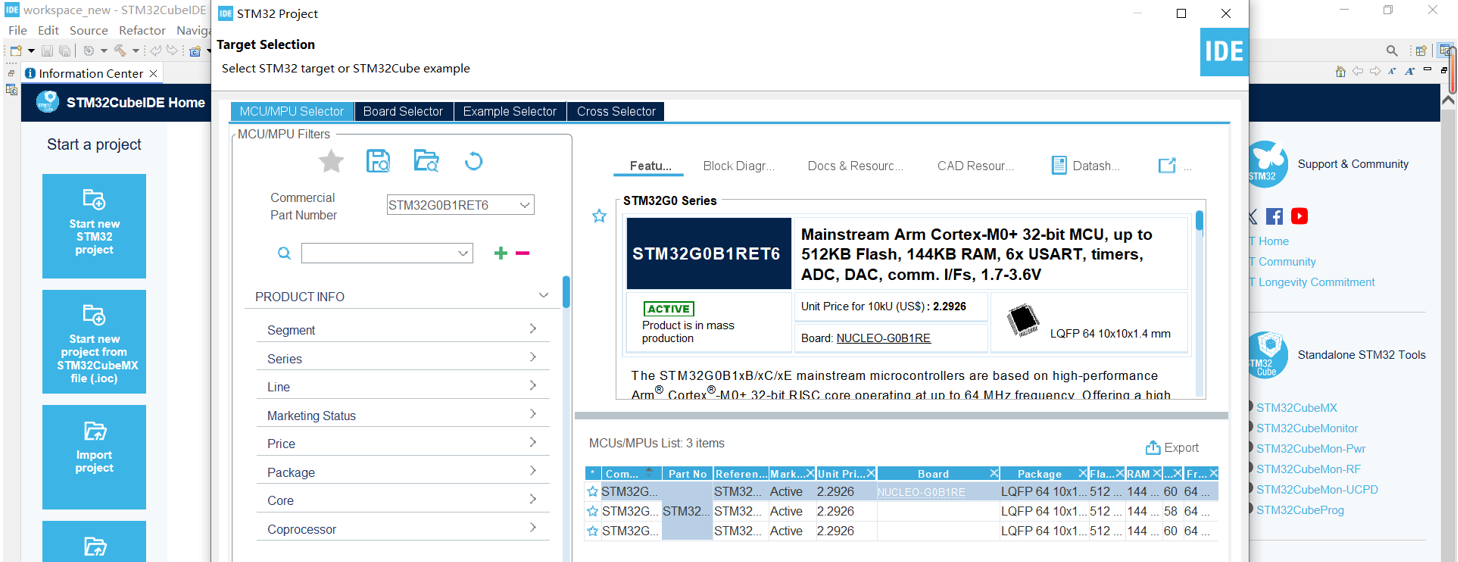Mark STM32G0B1RET6 as favorite in the details pane
The width and height of the screenshot is (1458, 562).
(x=599, y=216)
